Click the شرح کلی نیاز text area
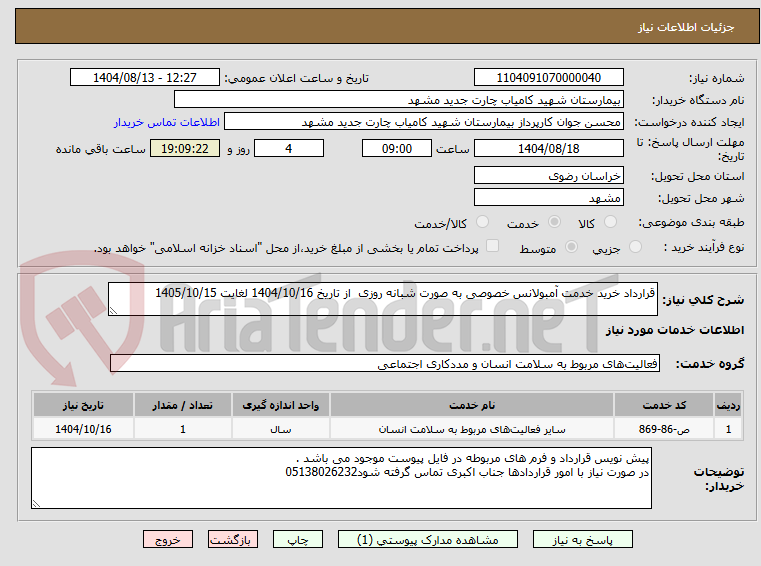761x566 pixels. (382, 299)
